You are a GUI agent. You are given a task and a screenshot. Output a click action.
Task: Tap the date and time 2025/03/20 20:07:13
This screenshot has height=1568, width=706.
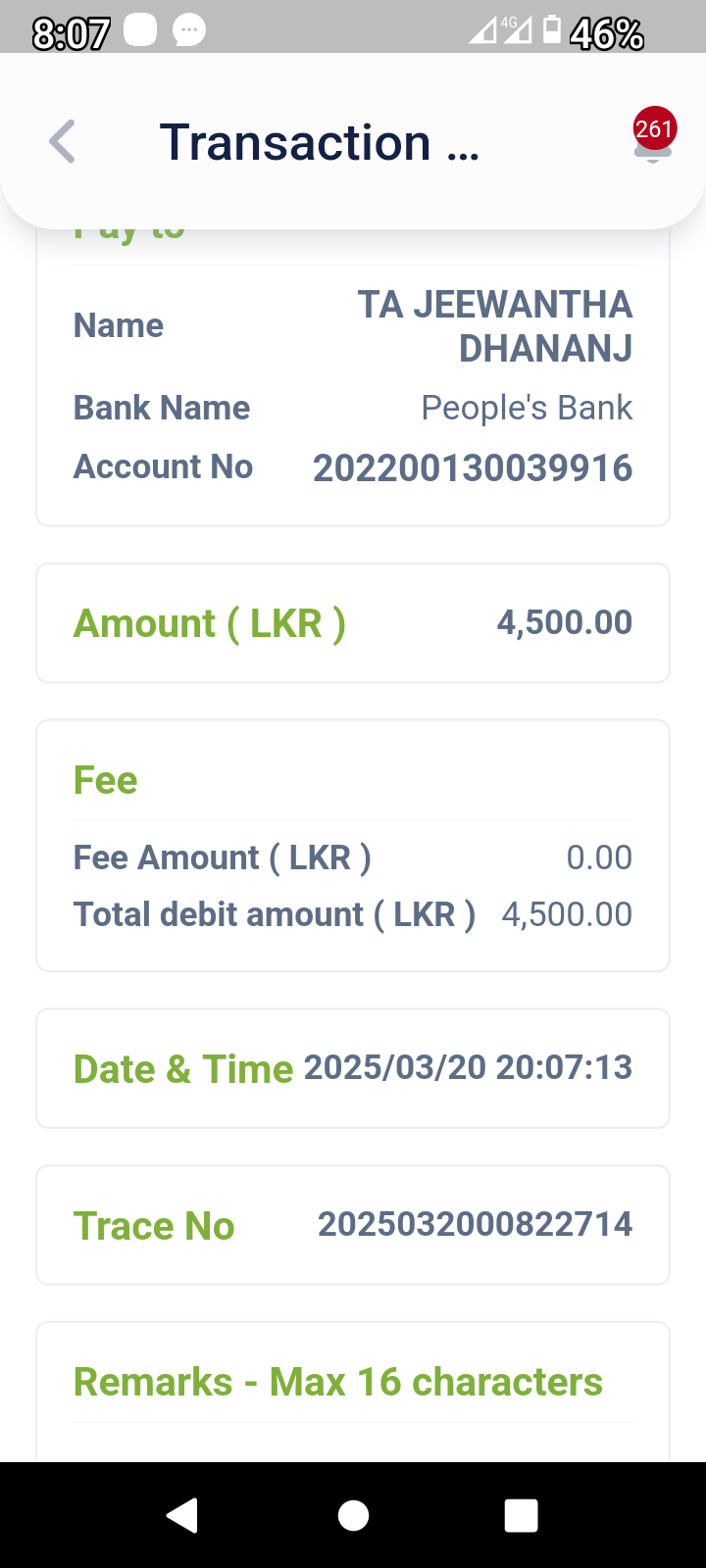(x=468, y=1067)
